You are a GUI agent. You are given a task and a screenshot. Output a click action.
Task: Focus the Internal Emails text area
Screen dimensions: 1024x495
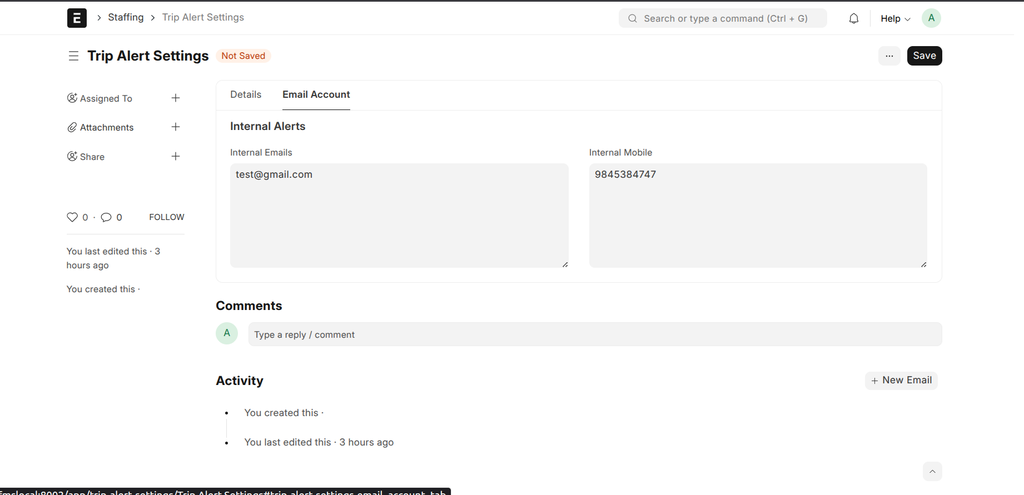[x=399, y=215]
